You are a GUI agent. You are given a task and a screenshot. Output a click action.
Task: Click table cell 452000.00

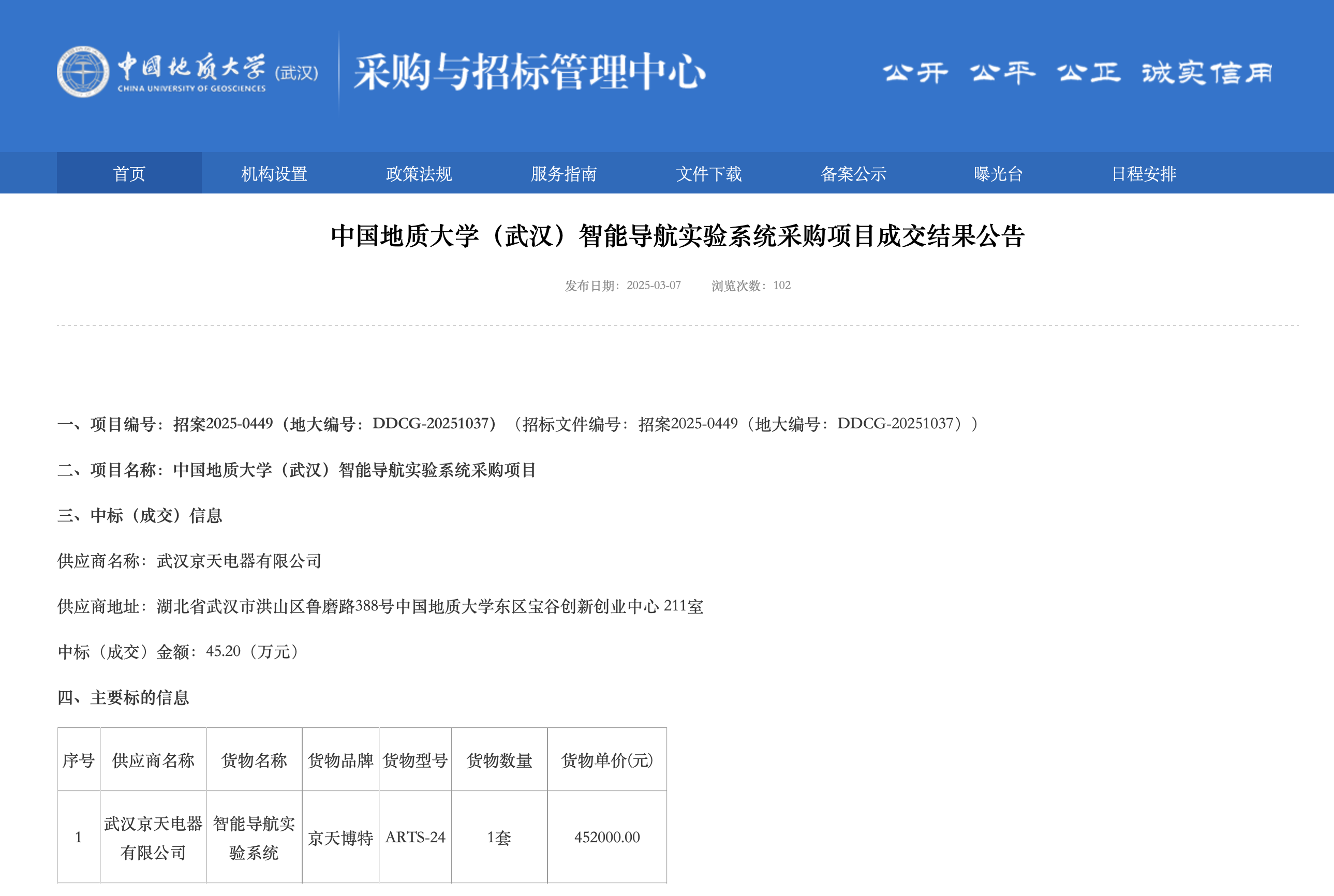[x=607, y=838]
